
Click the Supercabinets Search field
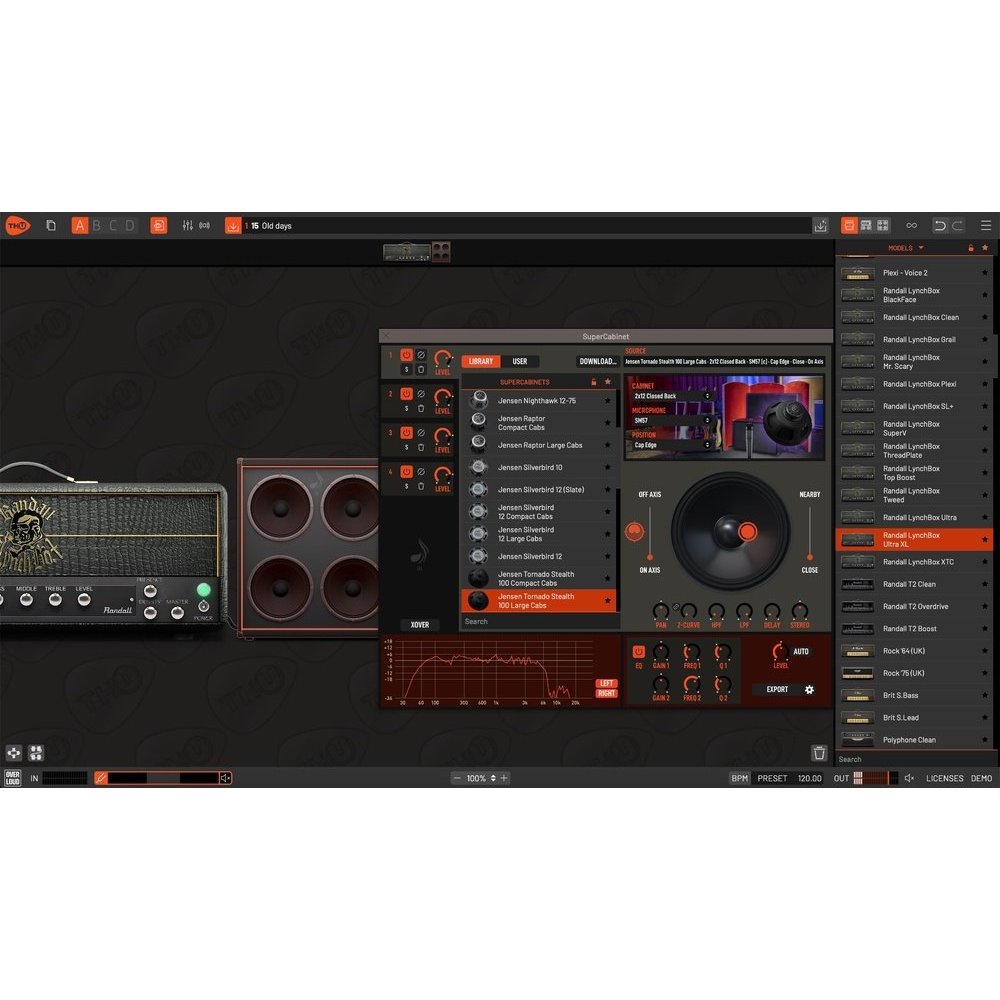[x=538, y=621]
